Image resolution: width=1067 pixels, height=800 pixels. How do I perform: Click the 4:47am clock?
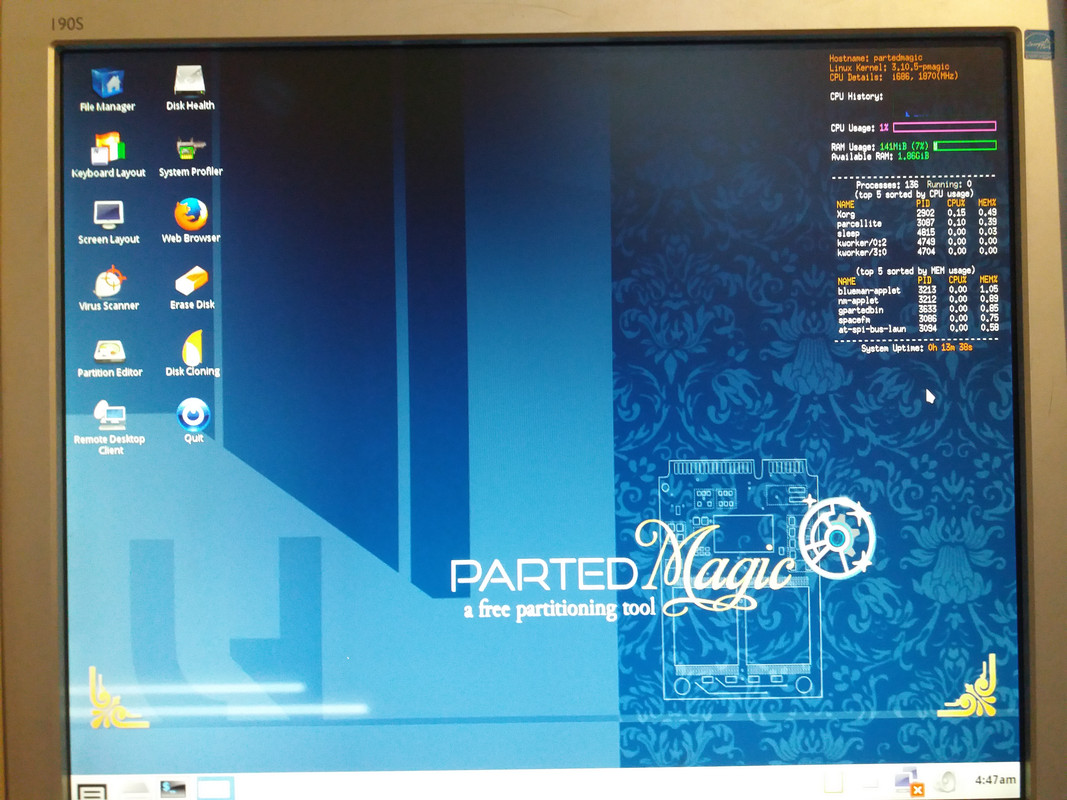[995, 780]
